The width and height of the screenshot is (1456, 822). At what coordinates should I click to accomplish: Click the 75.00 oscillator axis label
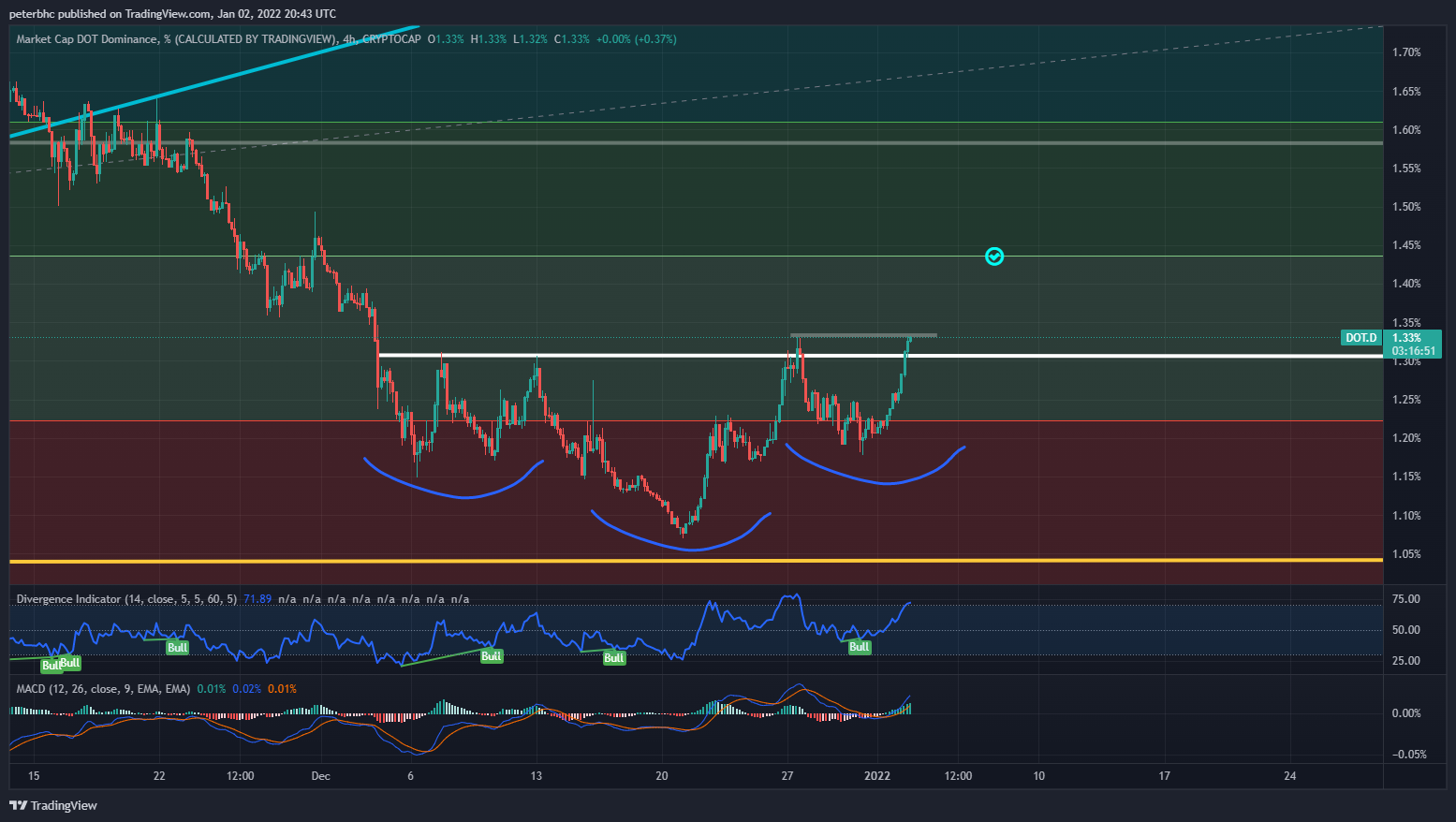[x=1406, y=599]
